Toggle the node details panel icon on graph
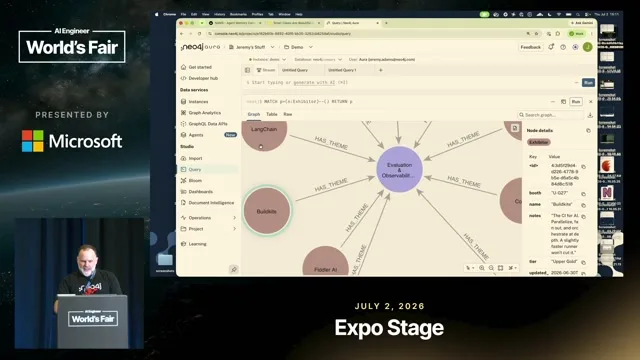Viewport: 640px width, 360px height. coord(515,128)
